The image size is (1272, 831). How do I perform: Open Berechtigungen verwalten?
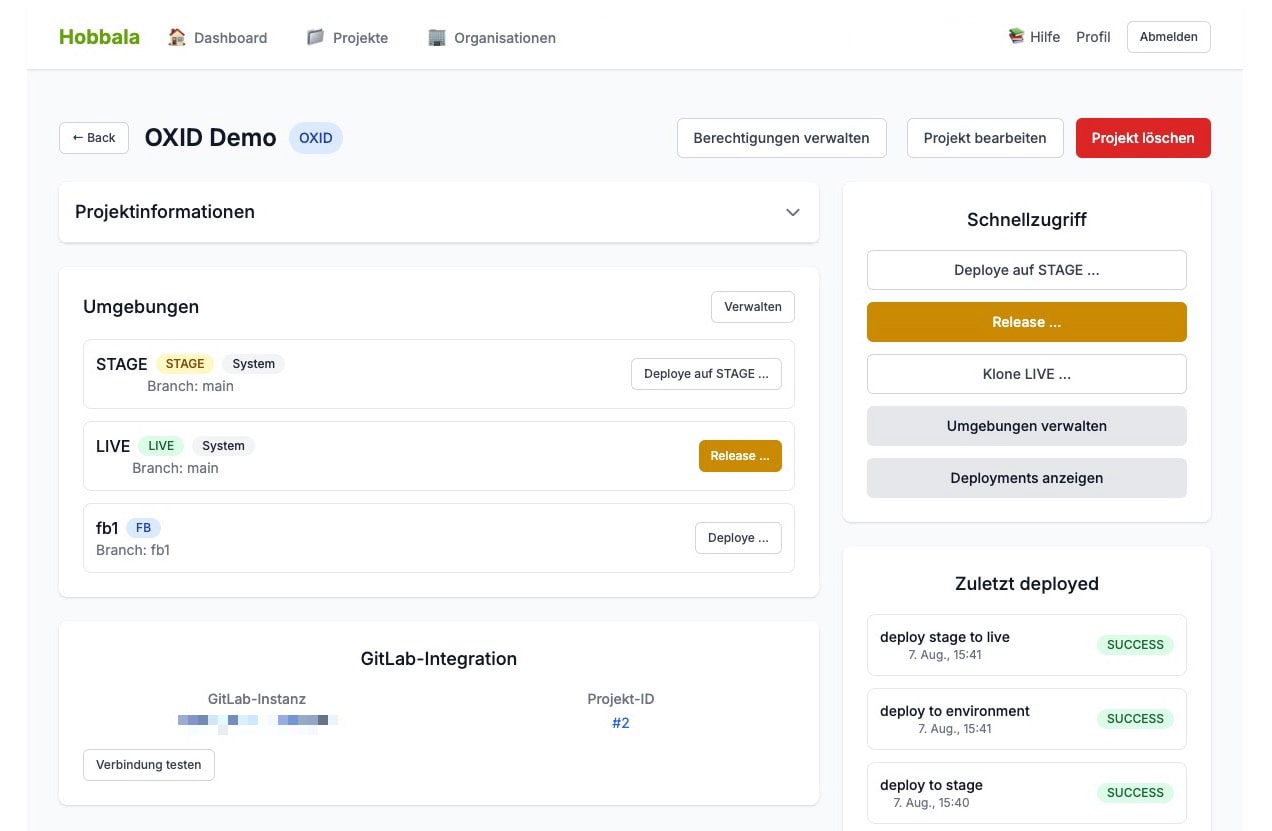[x=781, y=138]
